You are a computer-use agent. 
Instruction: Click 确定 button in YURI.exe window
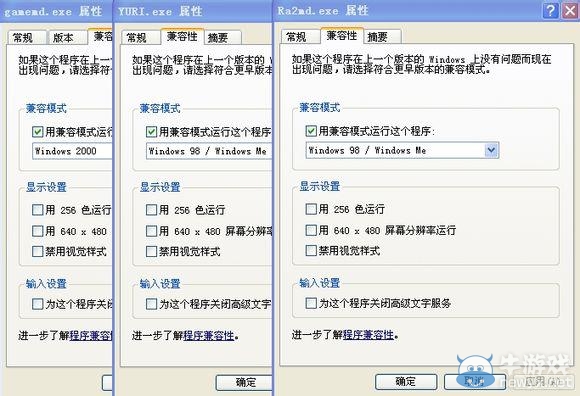tap(245, 382)
